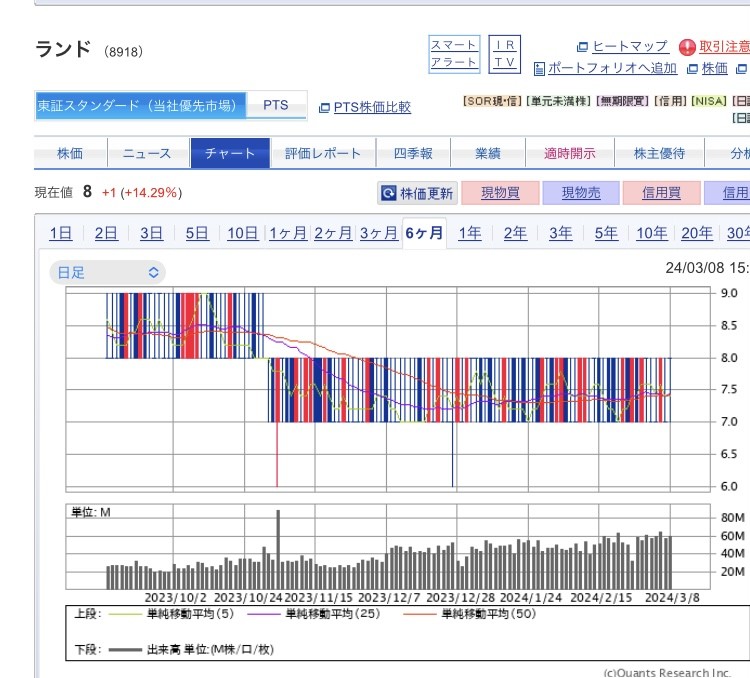The width and height of the screenshot is (750, 678).
Task: Click the refresh icon in 株価更新
Action: (389, 194)
